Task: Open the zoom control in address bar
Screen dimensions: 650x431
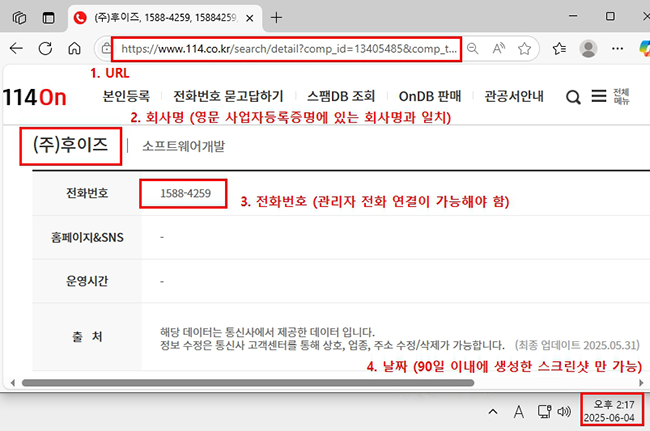Action: (473, 48)
